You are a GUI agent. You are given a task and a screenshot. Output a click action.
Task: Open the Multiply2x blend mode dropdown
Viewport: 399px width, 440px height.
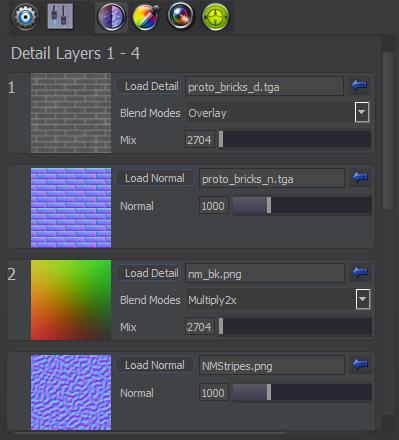pos(363,299)
